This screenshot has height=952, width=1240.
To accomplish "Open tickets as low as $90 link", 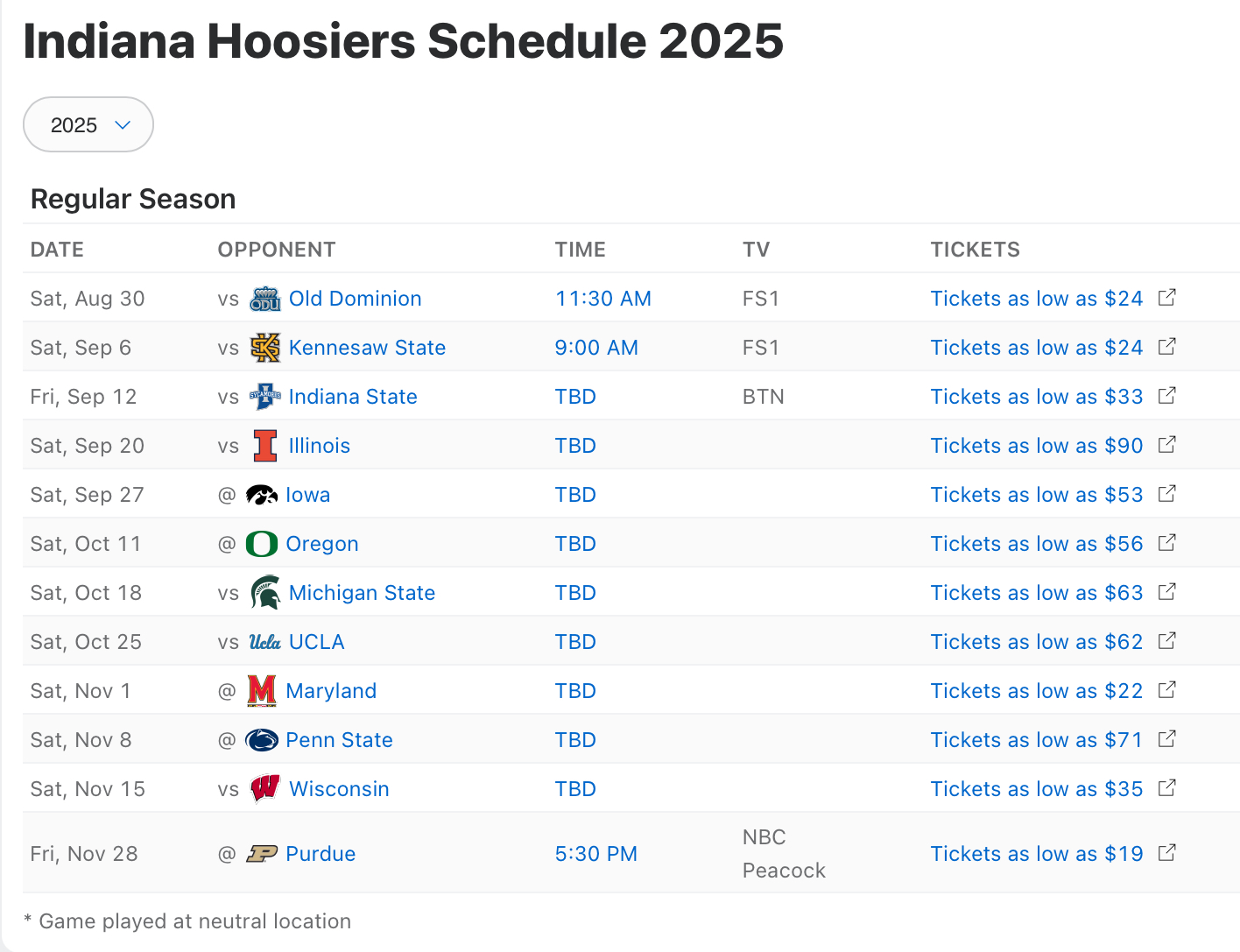I will (1037, 446).
